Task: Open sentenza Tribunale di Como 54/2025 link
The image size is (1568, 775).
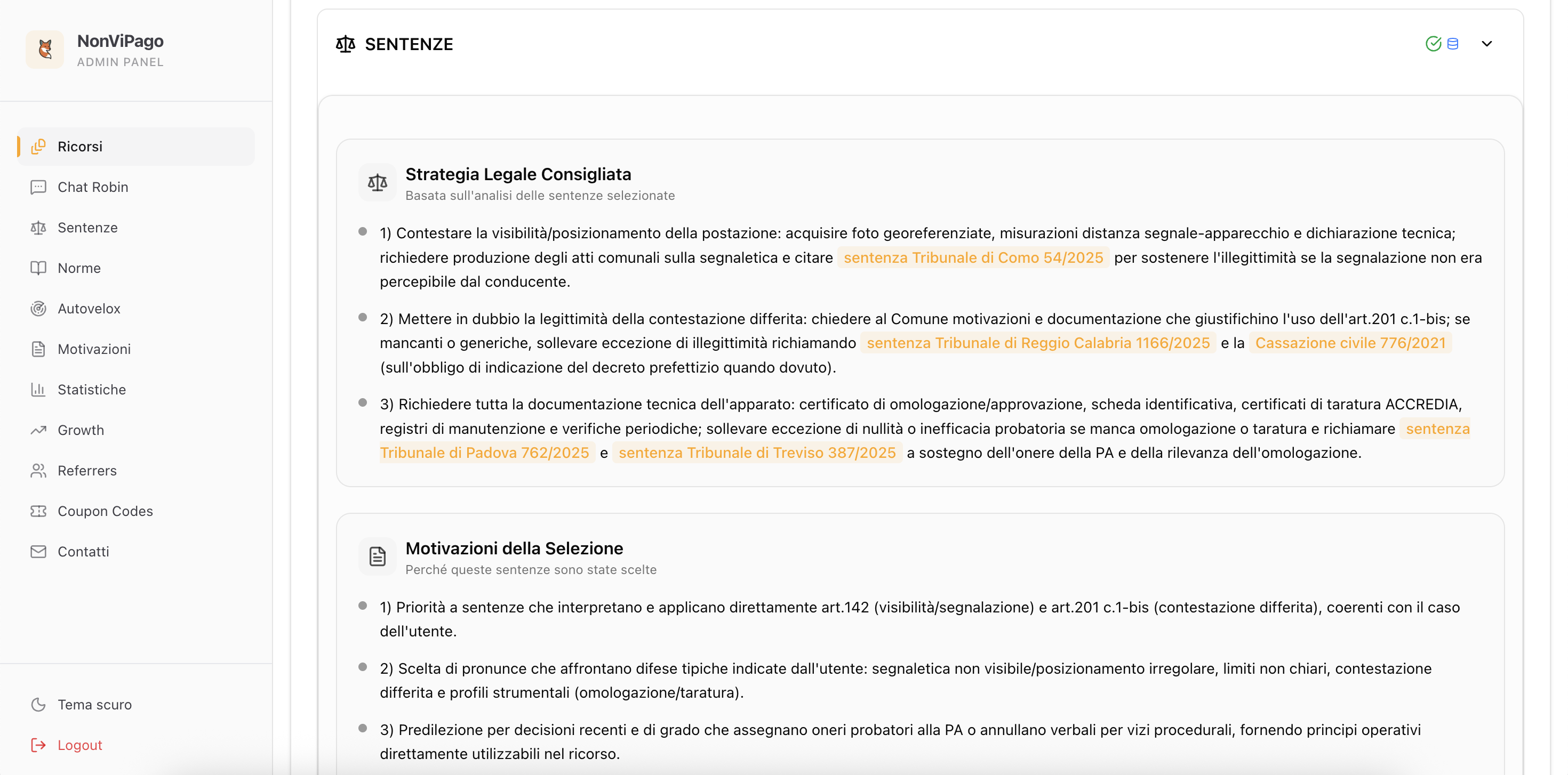Action: coord(973,257)
